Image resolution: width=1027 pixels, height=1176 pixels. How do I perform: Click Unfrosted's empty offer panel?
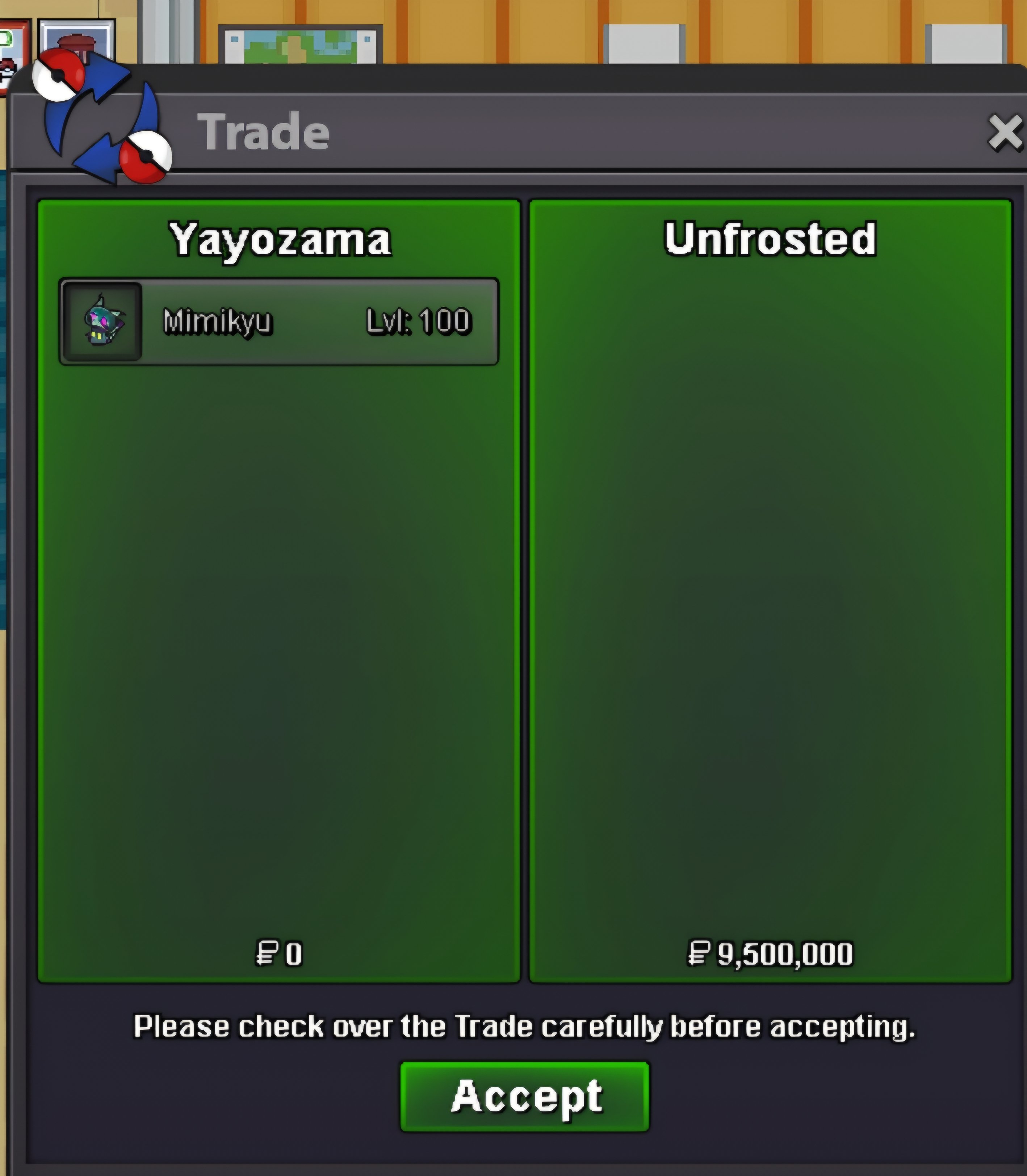pyautogui.click(x=770, y=590)
